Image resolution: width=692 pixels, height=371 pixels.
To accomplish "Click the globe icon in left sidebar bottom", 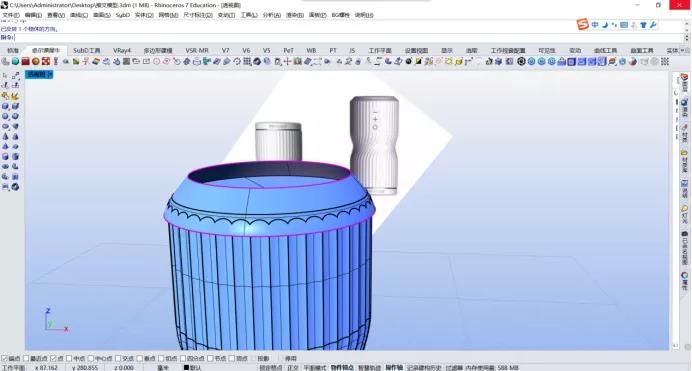I will tap(15, 187).
